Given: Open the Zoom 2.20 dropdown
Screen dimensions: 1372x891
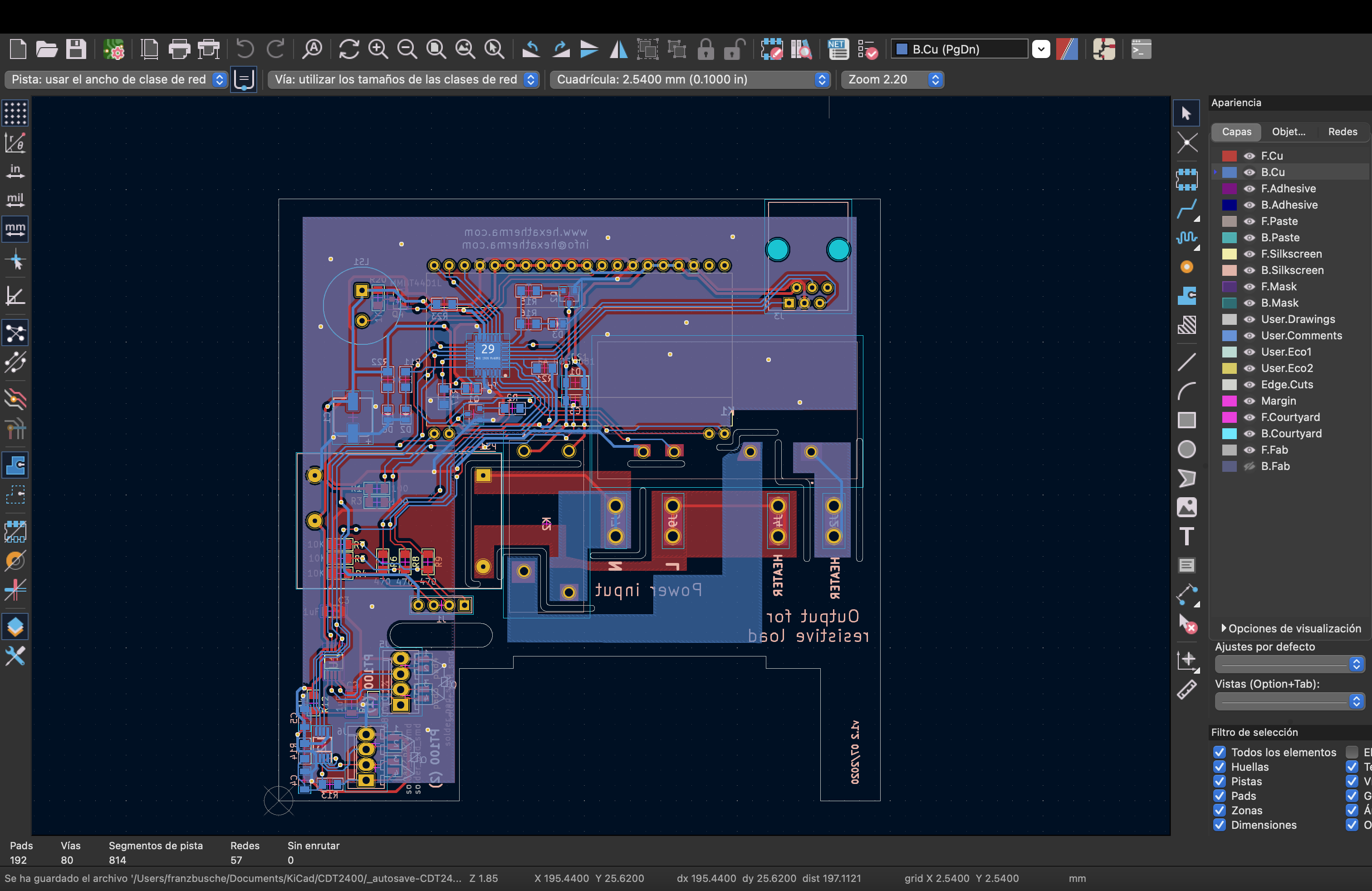Looking at the screenshot, I should 935,79.
